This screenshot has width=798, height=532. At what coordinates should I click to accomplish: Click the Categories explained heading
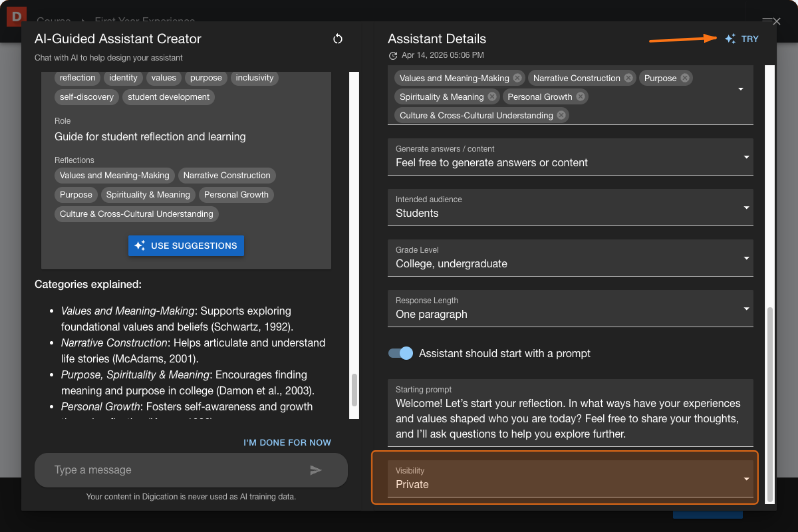88,284
